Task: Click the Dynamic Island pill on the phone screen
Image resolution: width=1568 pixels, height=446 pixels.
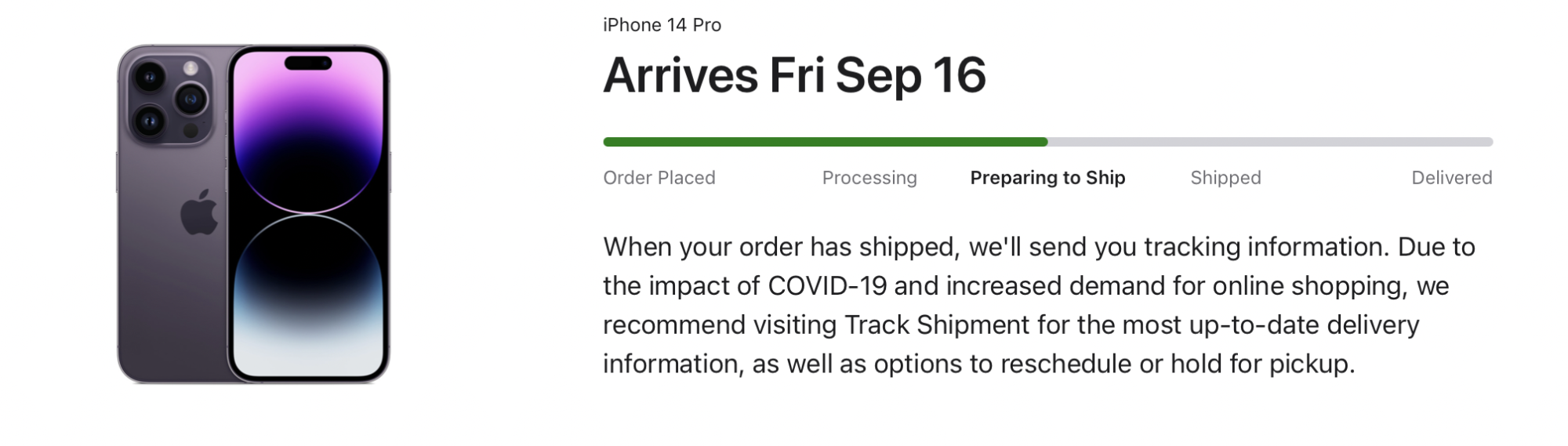Action: 308,63
